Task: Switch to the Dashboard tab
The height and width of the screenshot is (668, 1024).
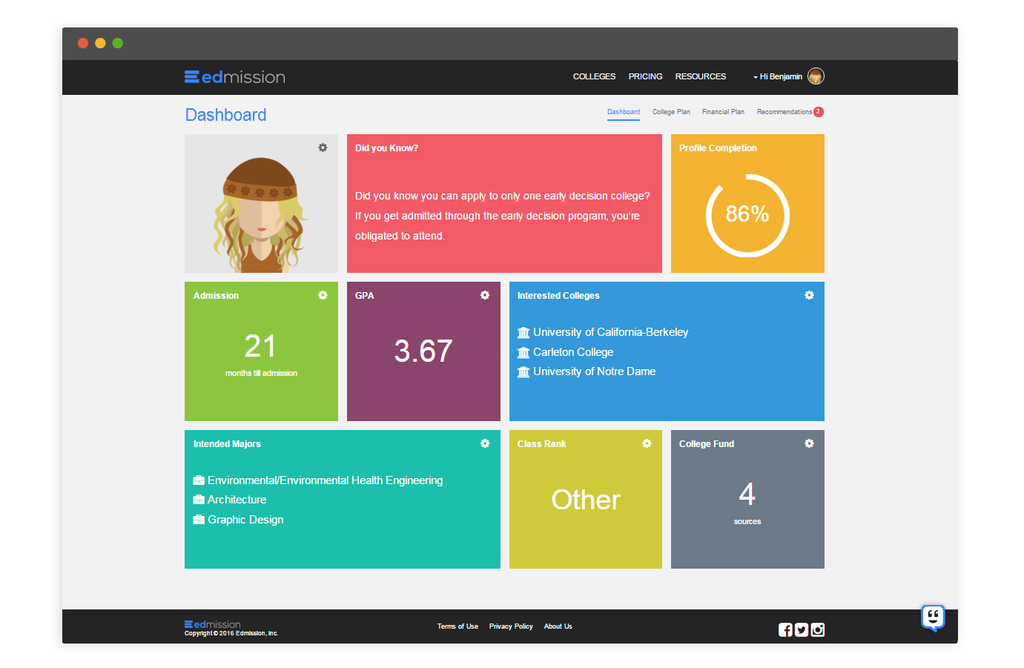Action: click(x=624, y=112)
